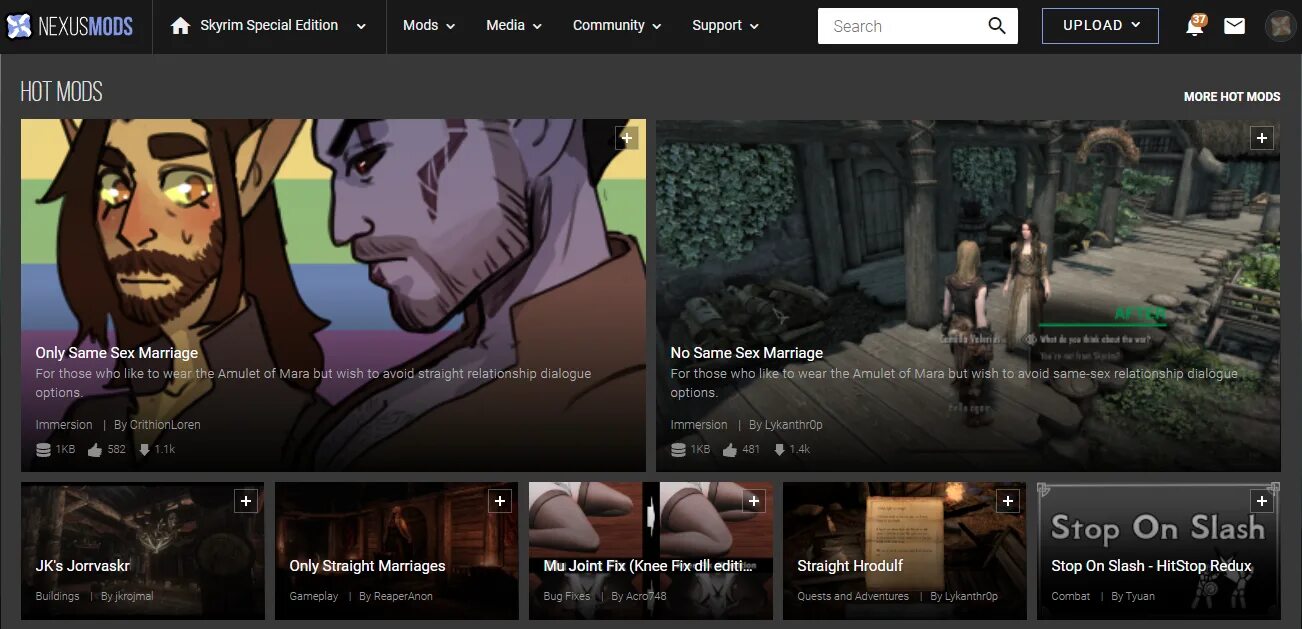Viewport: 1302px width, 629px height.
Task: Open author Acro748's profile
Action: [x=646, y=596]
